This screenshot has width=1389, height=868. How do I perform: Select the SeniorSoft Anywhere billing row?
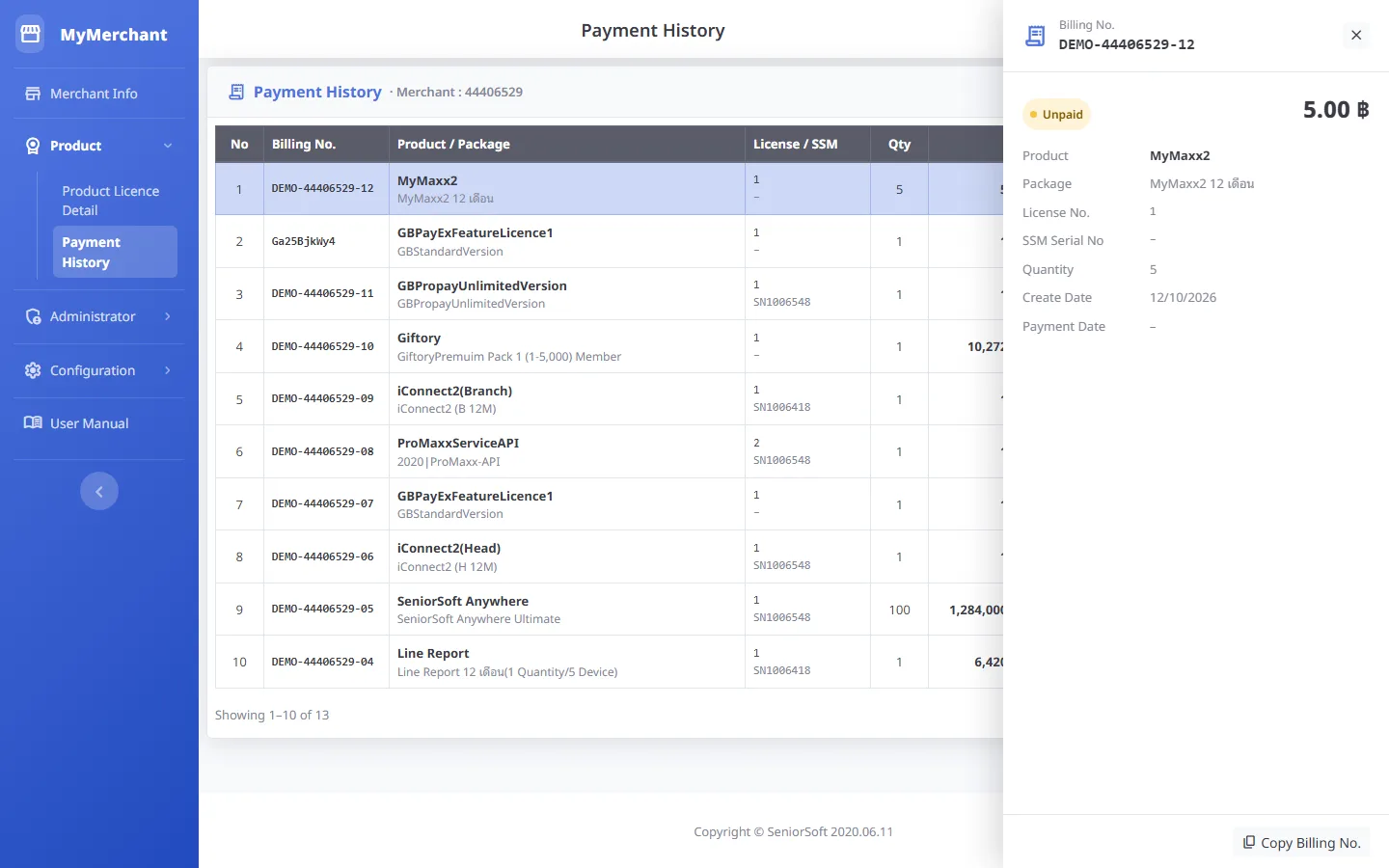point(609,610)
